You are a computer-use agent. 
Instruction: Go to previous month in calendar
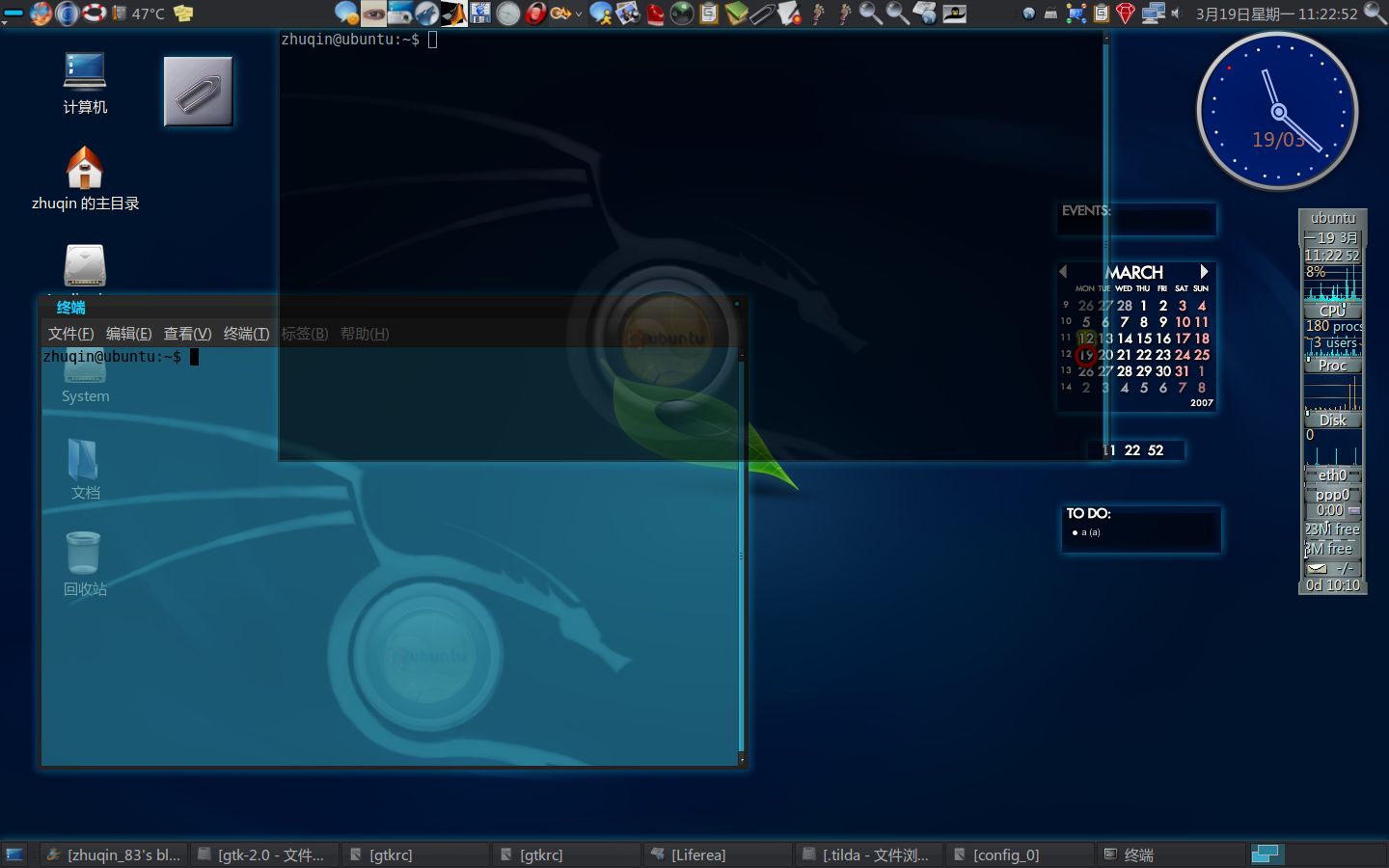[1063, 272]
